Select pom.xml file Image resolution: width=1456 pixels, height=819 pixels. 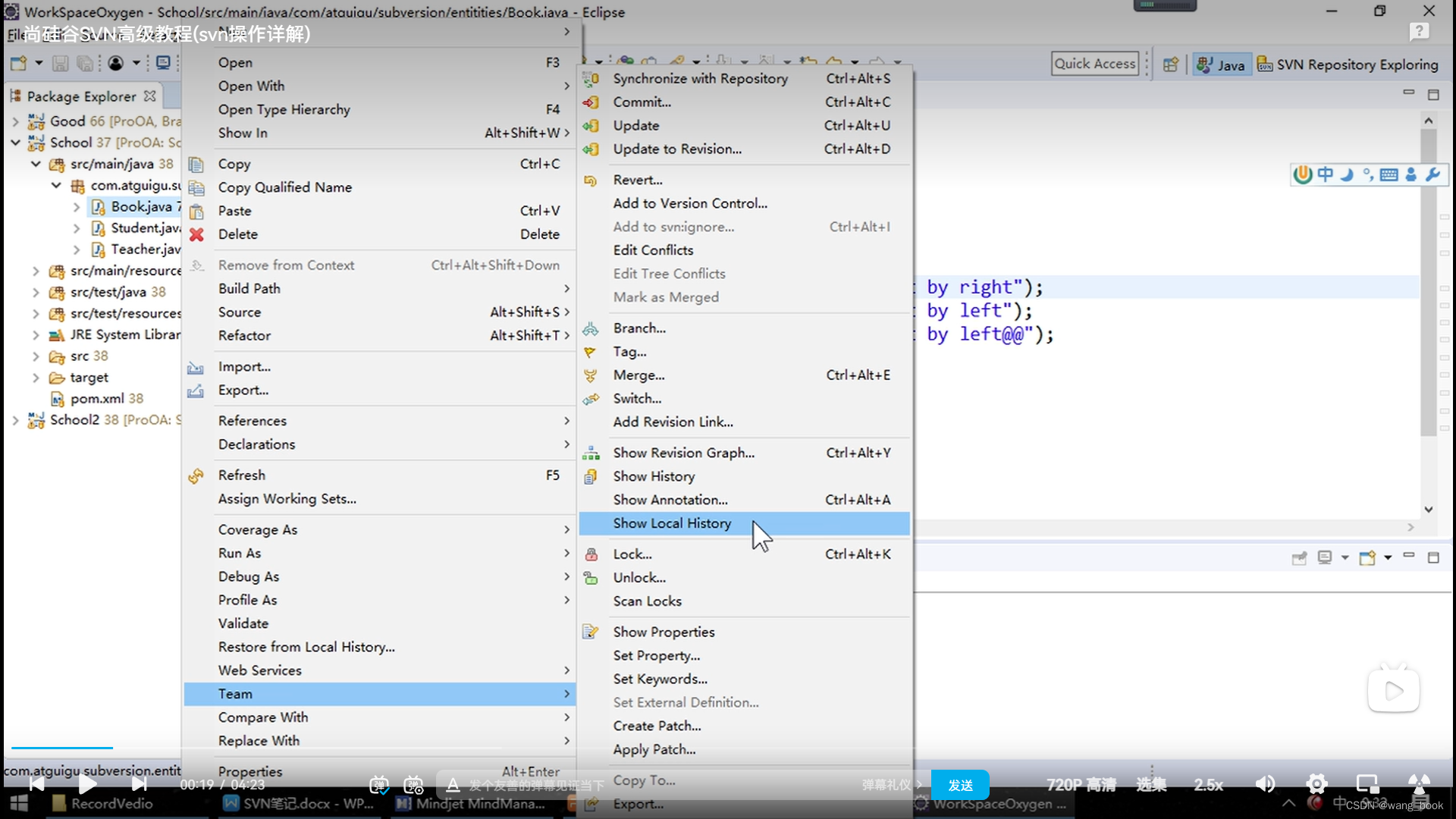click(x=96, y=399)
